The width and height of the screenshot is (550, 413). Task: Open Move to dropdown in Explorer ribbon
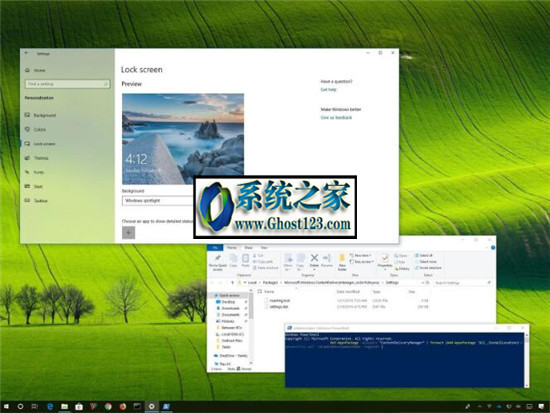pos(288,262)
